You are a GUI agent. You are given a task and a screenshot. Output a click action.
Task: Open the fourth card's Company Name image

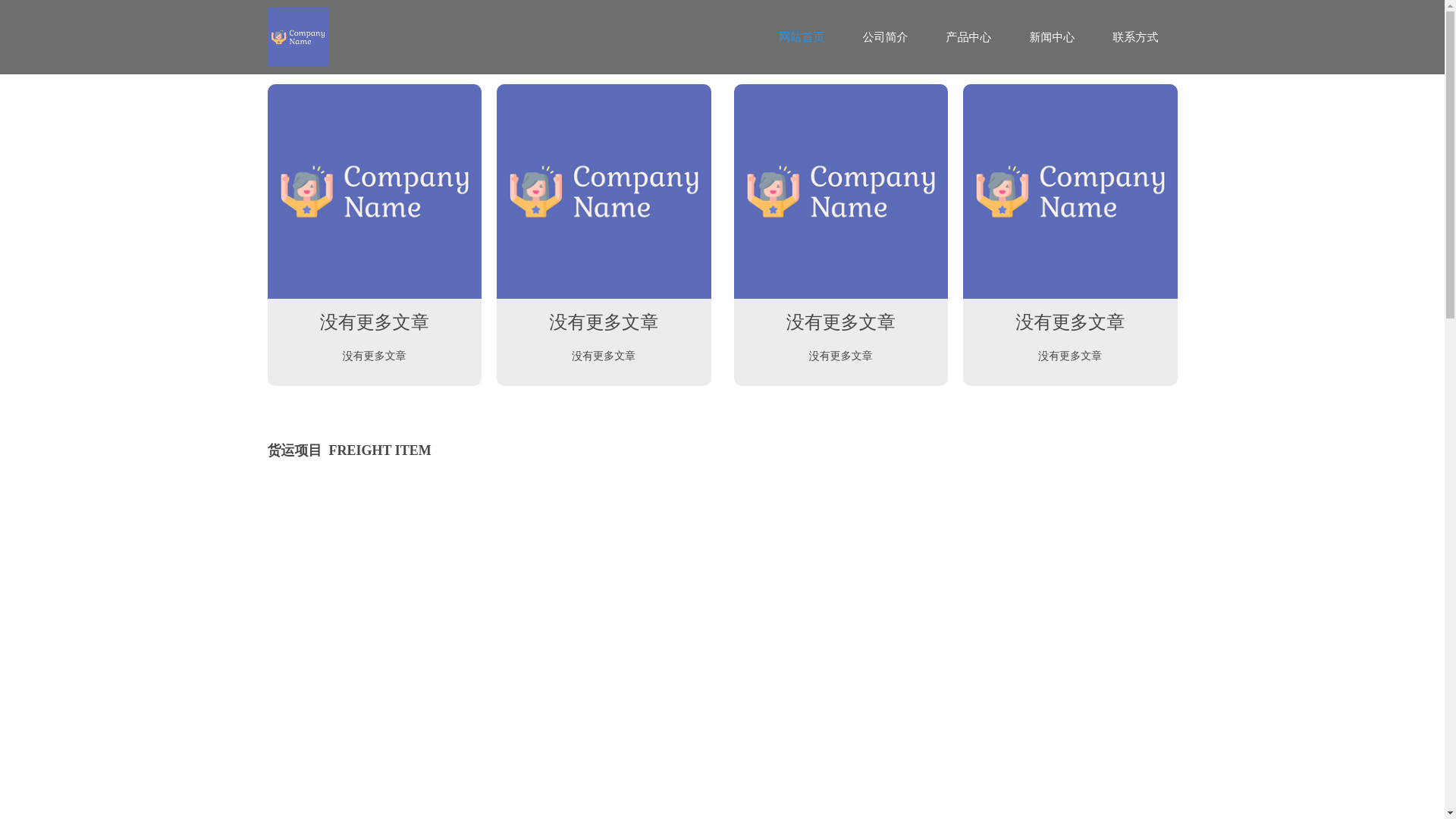click(1070, 191)
